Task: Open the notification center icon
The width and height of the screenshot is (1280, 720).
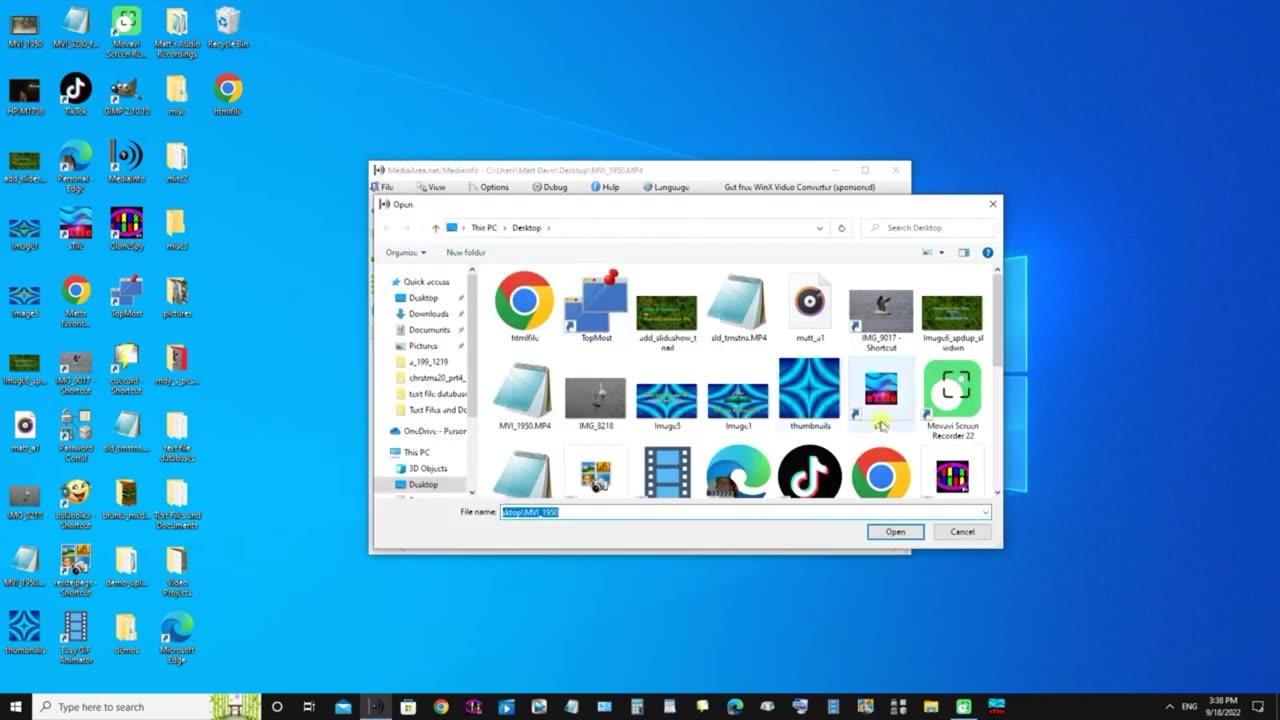Action: pos(1258,707)
